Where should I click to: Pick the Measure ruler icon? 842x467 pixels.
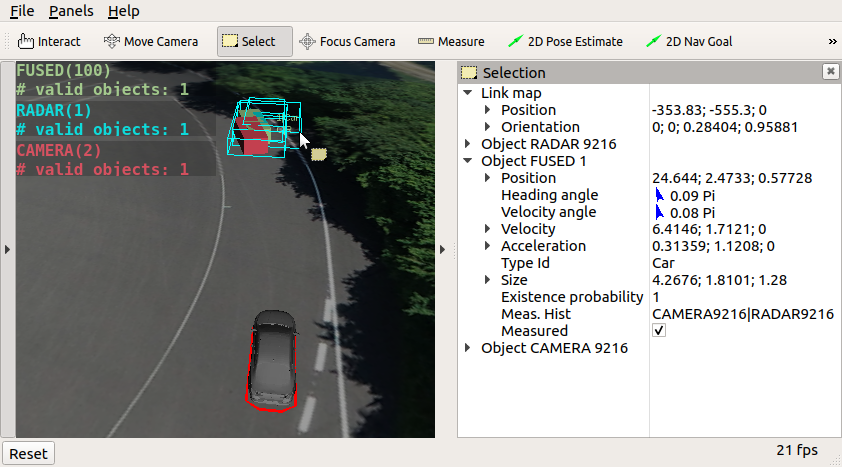[426, 41]
